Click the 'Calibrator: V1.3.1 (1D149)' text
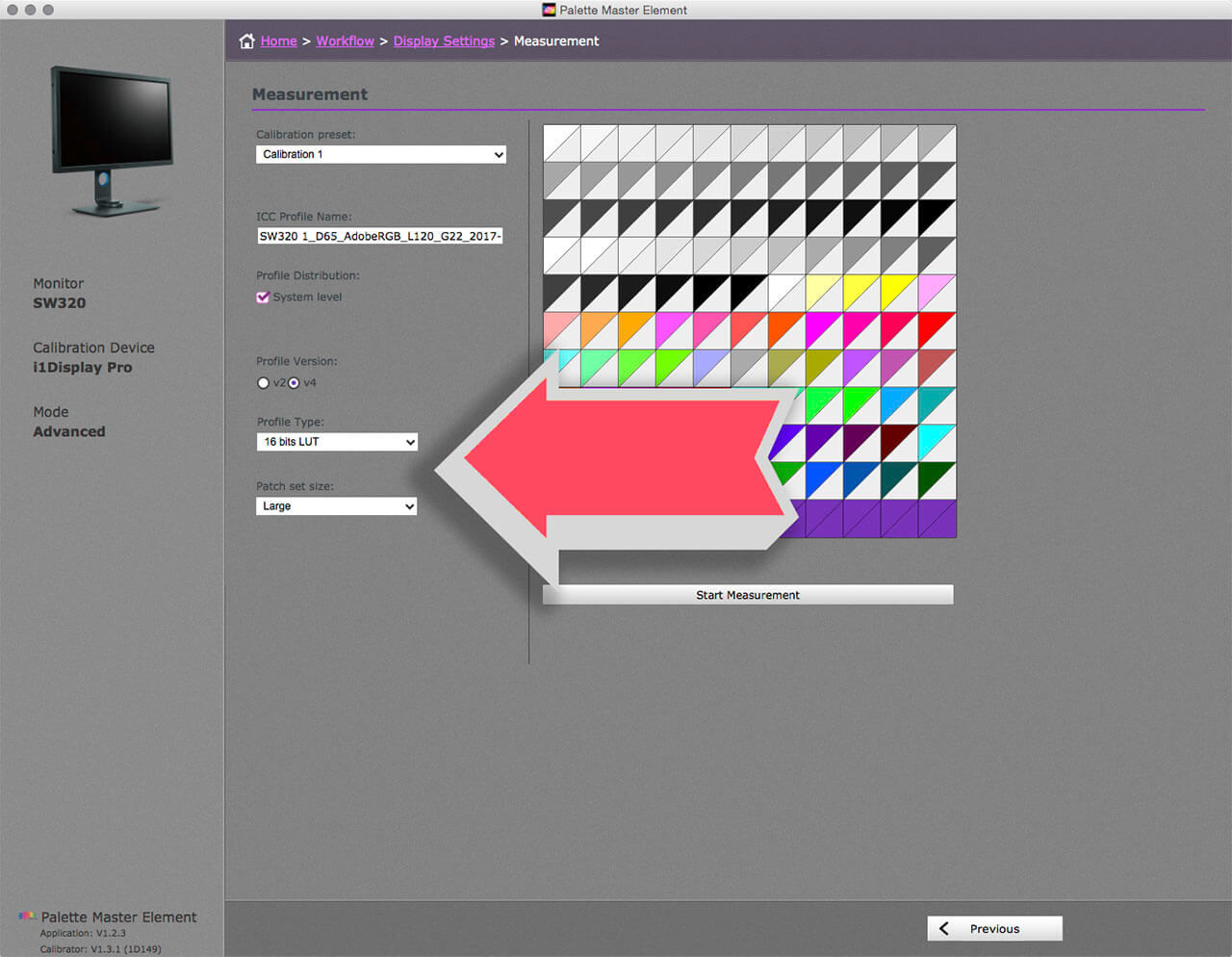Image resolution: width=1232 pixels, height=957 pixels. tap(100, 949)
